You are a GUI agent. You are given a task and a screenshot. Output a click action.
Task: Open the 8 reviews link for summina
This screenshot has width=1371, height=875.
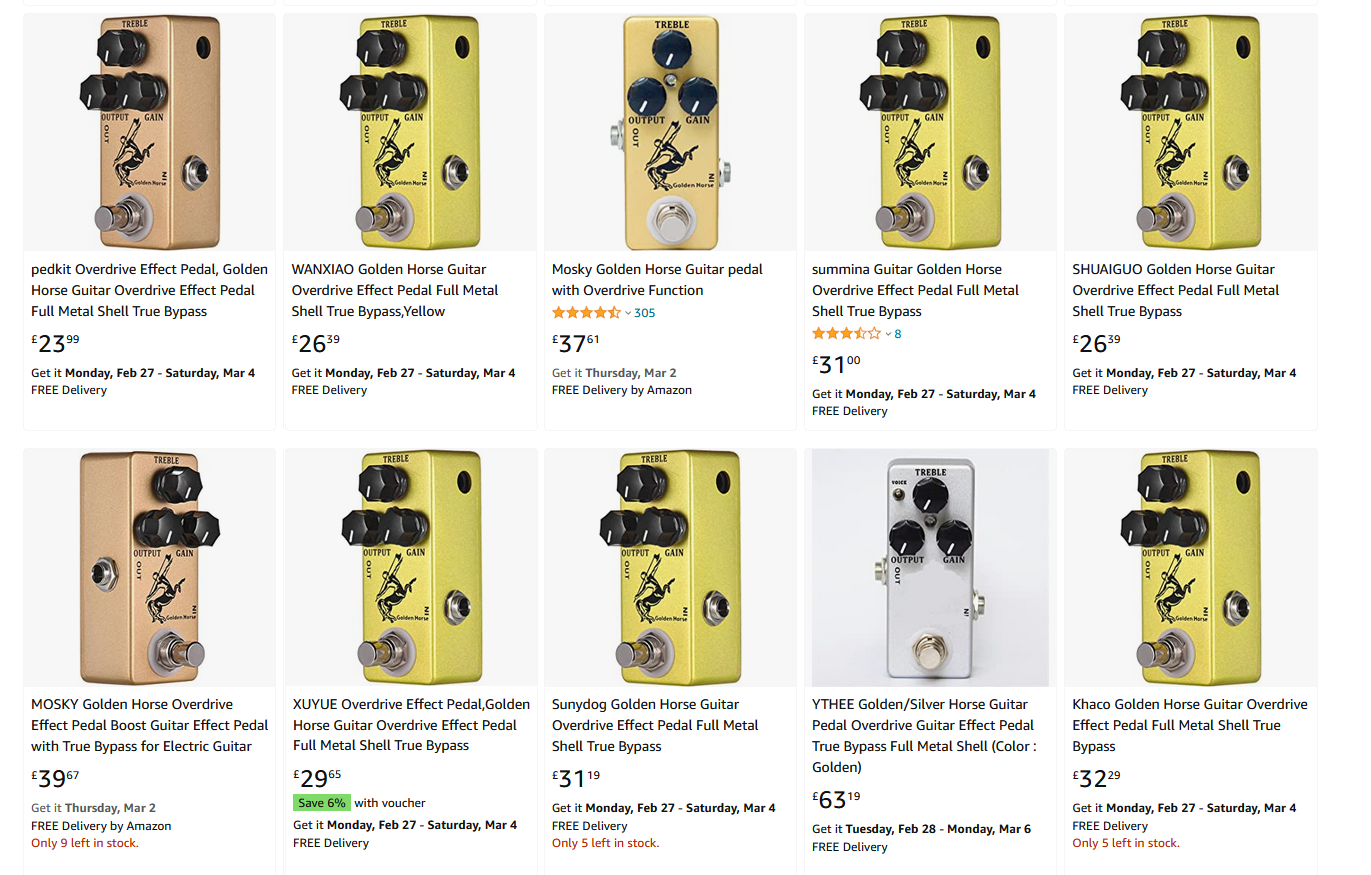coord(898,334)
